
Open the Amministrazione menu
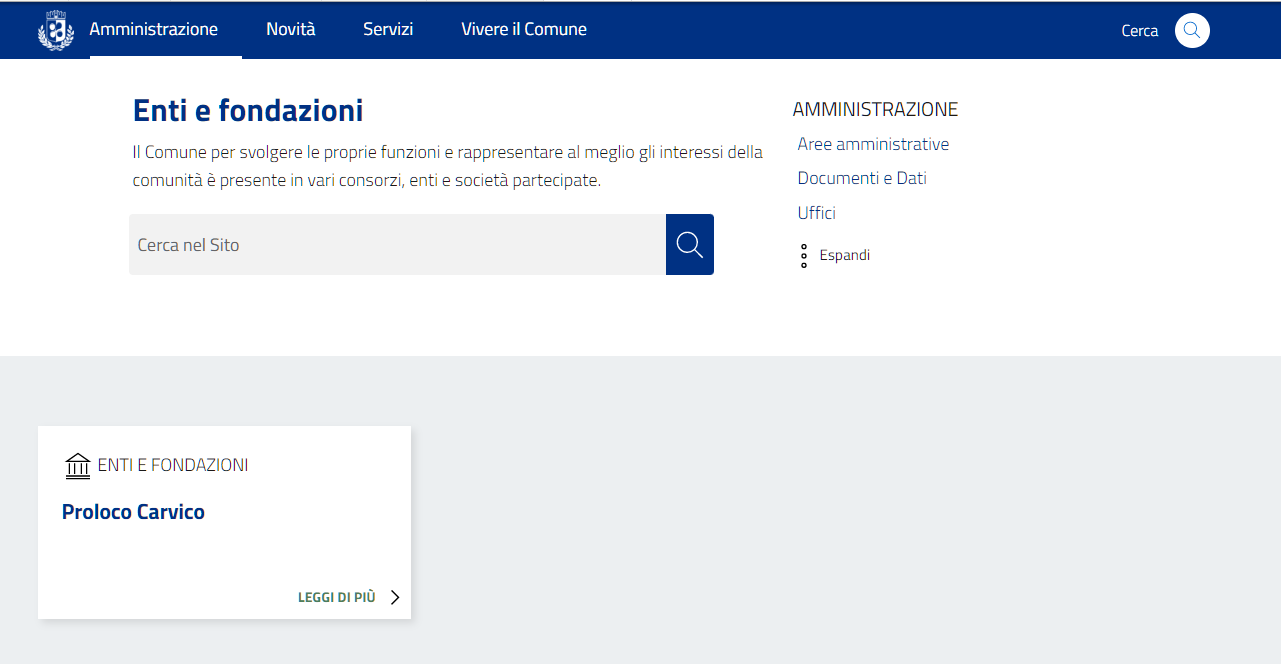[x=154, y=30]
